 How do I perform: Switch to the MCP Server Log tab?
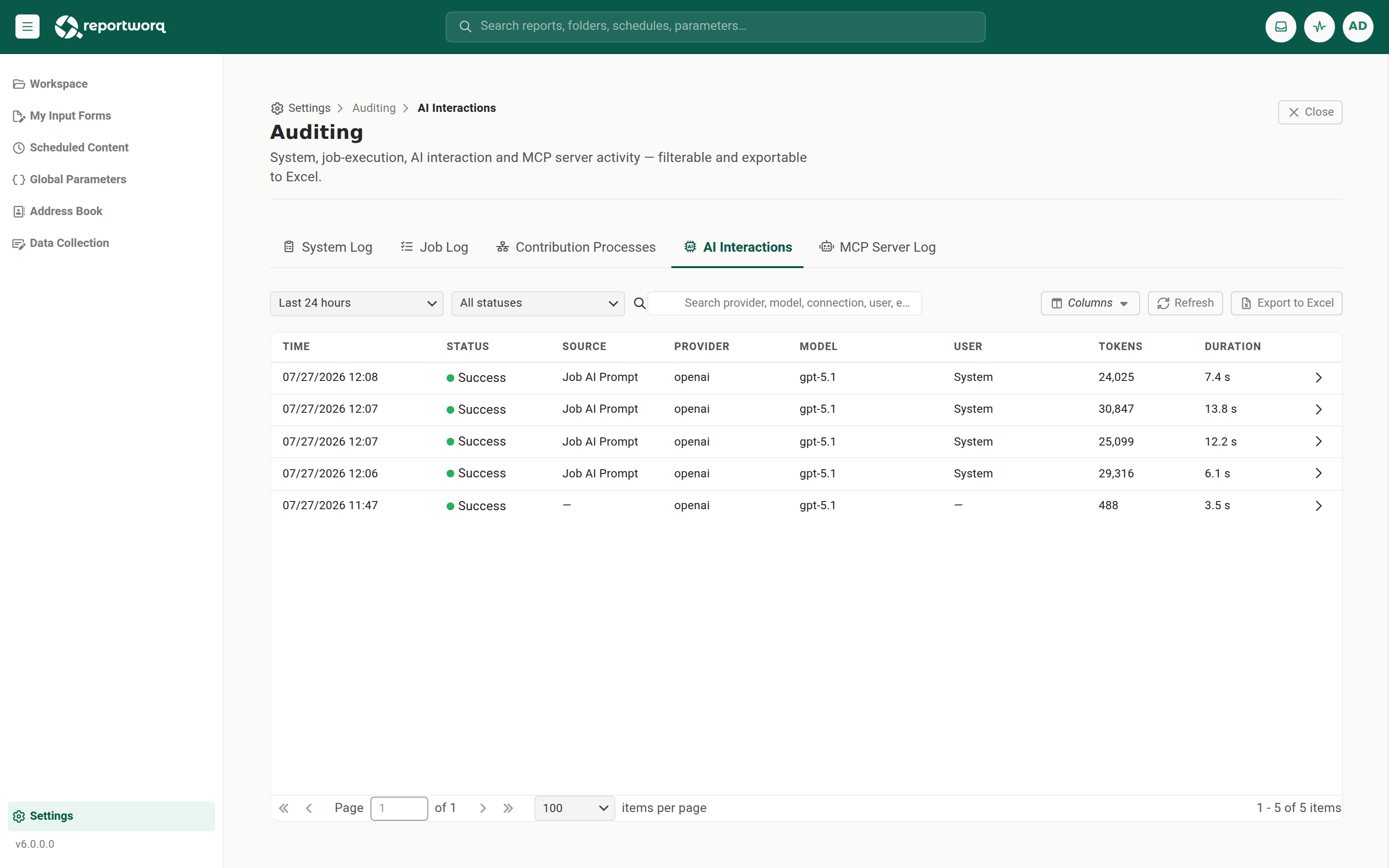click(x=878, y=247)
